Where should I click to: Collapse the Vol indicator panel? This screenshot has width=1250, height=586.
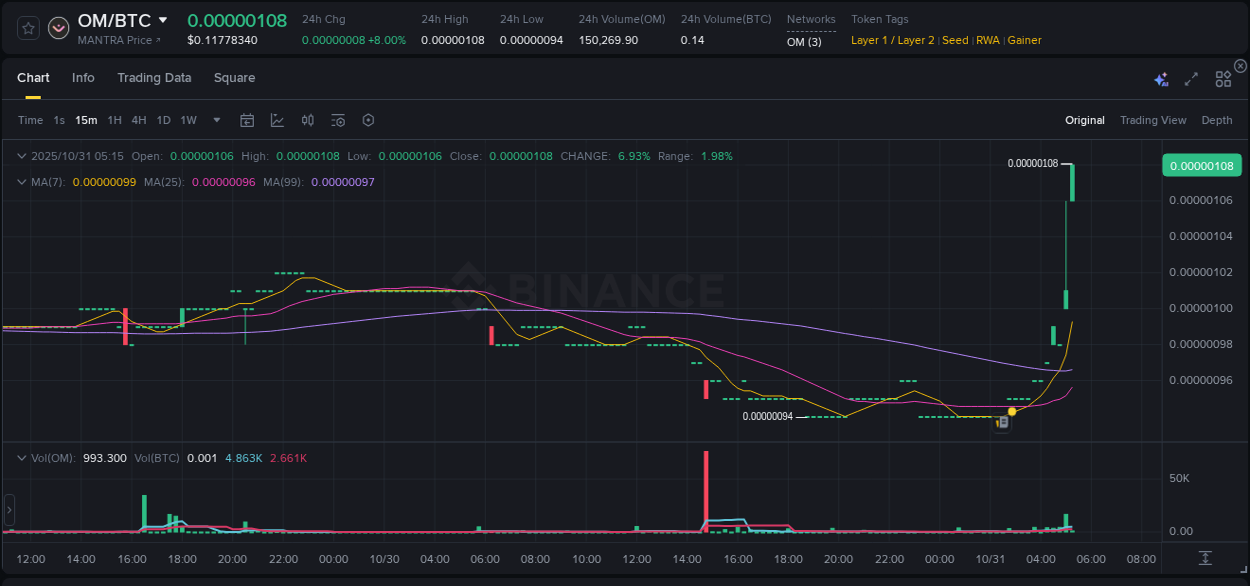click(x=21, y=457)
